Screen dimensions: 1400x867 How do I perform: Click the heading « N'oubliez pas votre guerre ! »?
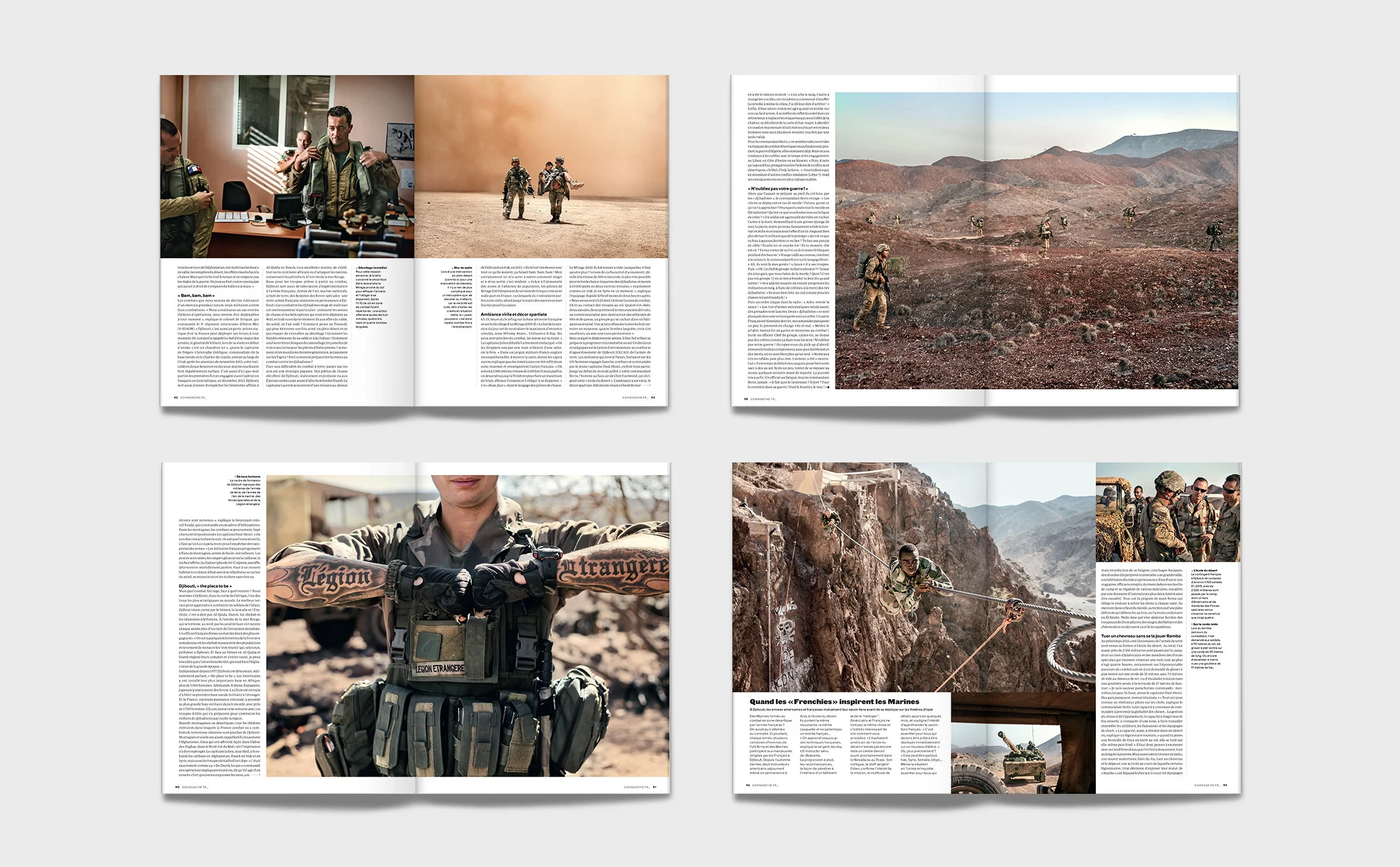click(778, 189)
